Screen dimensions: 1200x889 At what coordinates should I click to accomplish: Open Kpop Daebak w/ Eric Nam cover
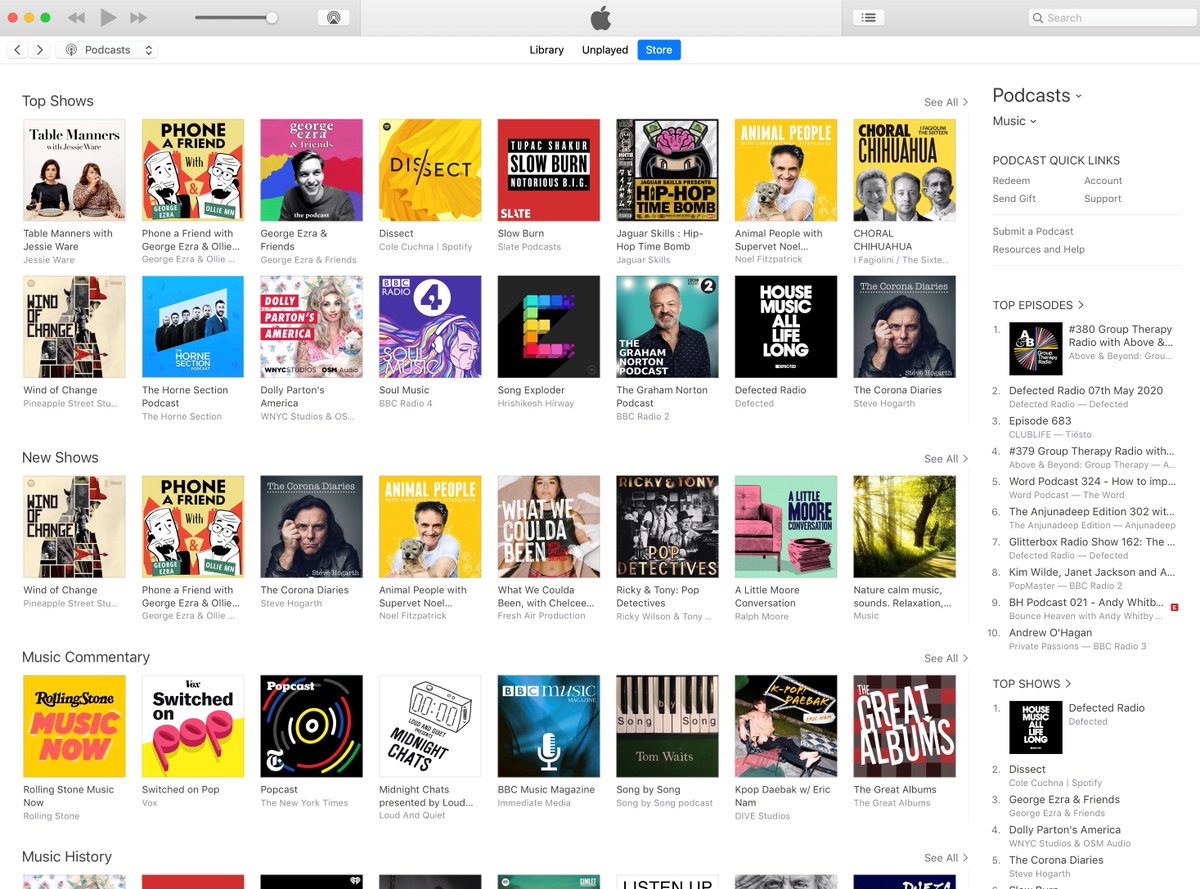(786, 726)
